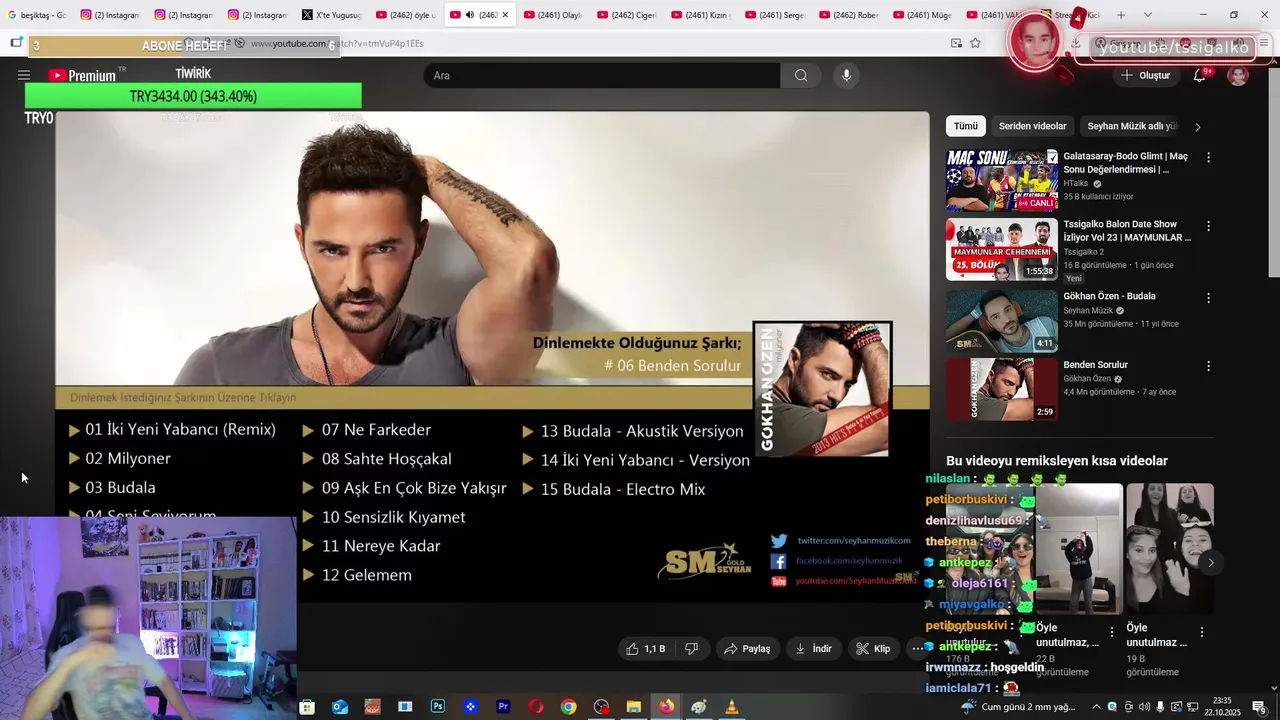The width and height of the screenshot is (1280, 720).
Task: Like the video with thumbs up
Action: tap(645, 649)
